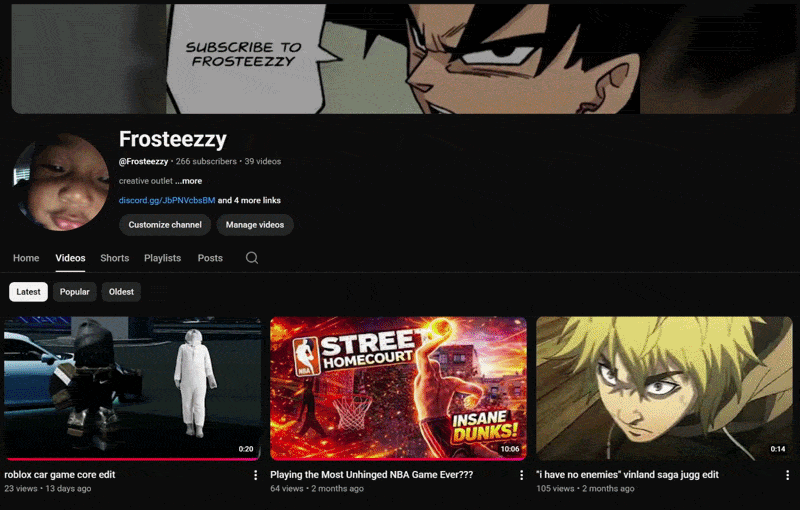
Task: Click the red watch progress bar on roblox video
Action: 133,459
